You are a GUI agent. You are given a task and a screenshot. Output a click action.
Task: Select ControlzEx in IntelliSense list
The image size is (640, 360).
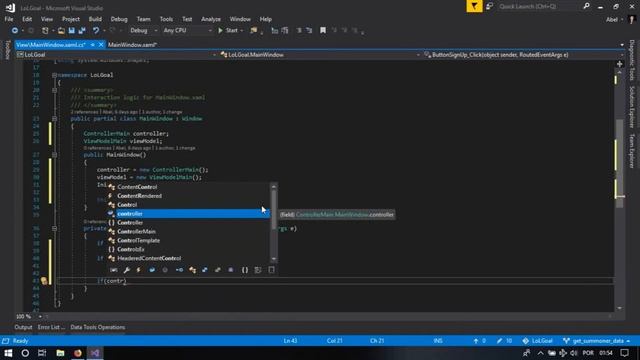[x=189, y=249]
